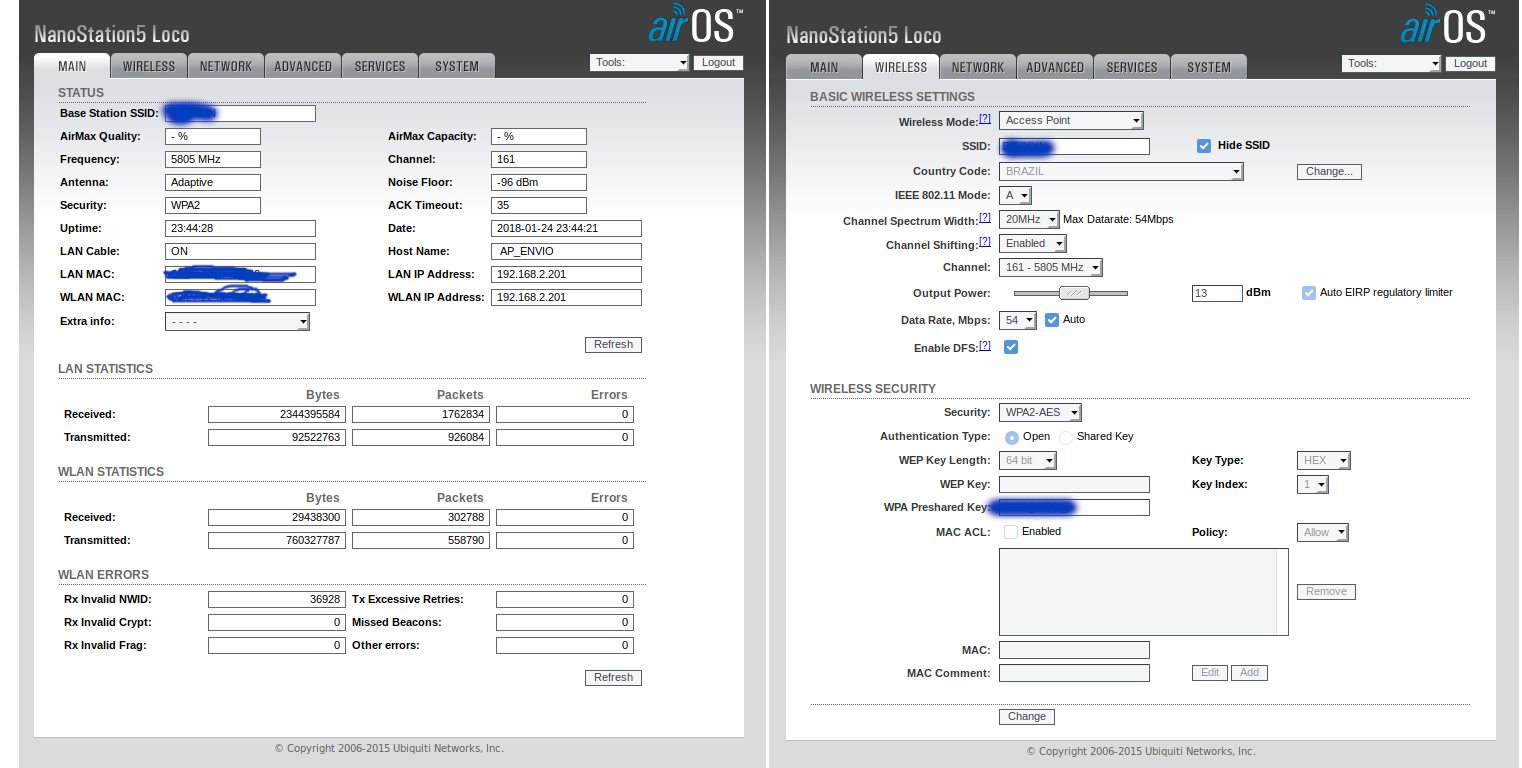Open the IEEE 802.11 Mode dropdown
1522x768 pixels.
point(1015,196)
